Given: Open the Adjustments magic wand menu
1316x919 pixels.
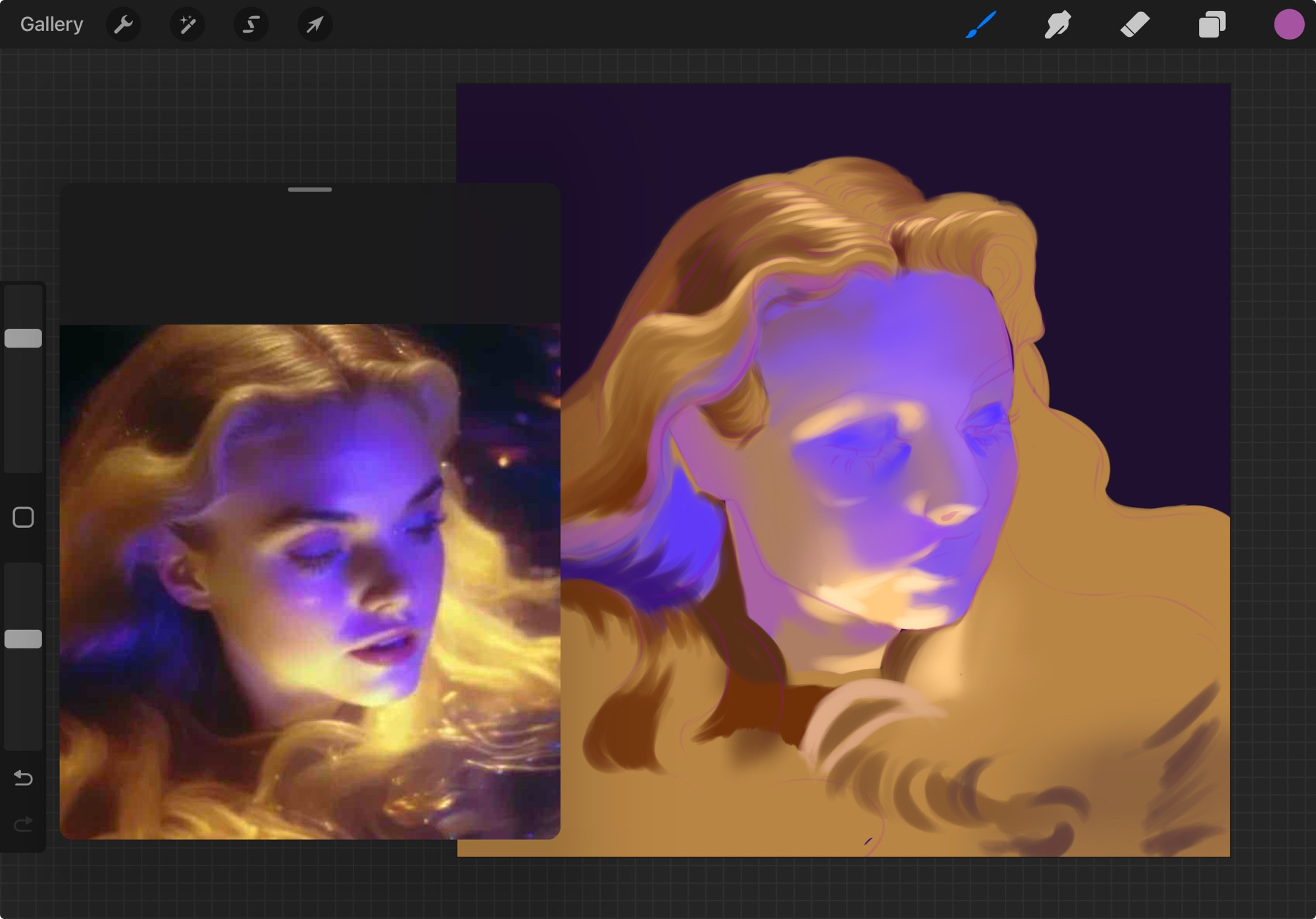Looking at the screenshot, I should [188, 25].
